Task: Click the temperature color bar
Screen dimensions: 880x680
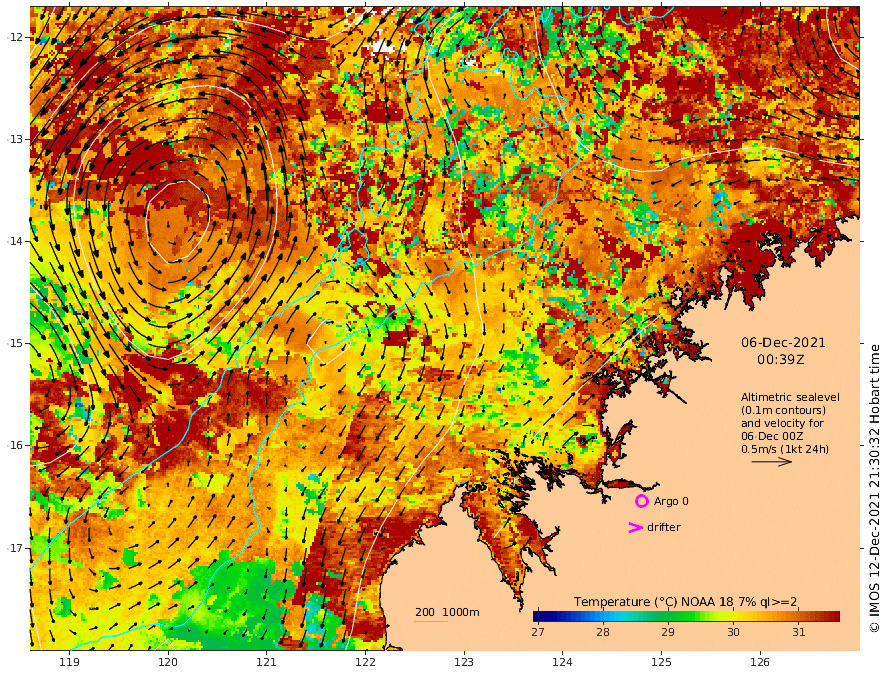Action: tap(686, 616)
